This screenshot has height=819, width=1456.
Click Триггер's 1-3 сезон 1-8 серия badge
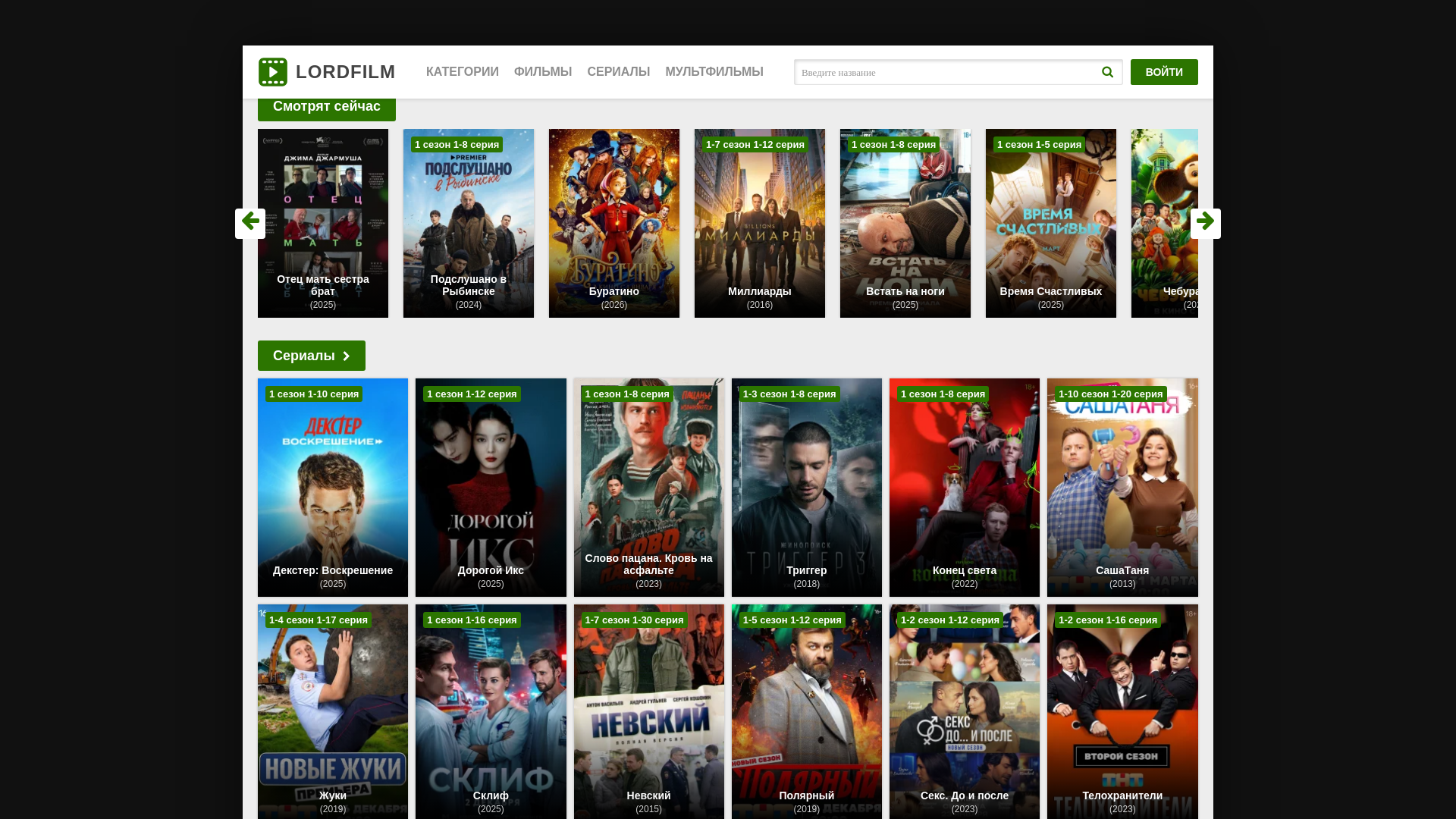789,394
